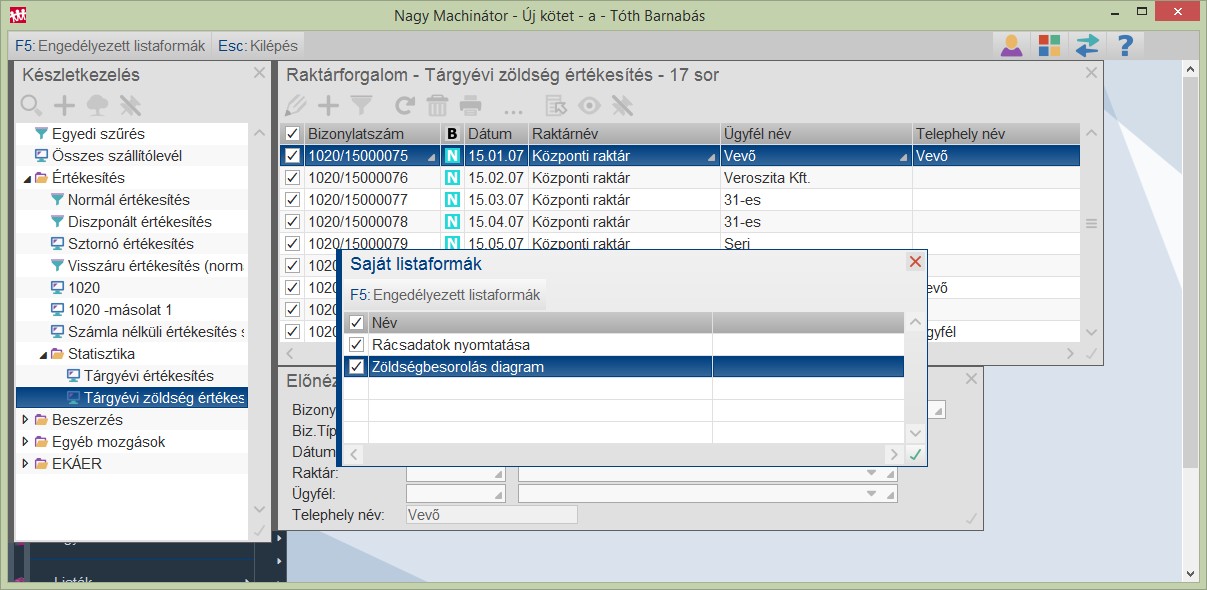Click the printer icon in Raktárforgalom toolbar
1207x590 pixels.
pos(470,105)
